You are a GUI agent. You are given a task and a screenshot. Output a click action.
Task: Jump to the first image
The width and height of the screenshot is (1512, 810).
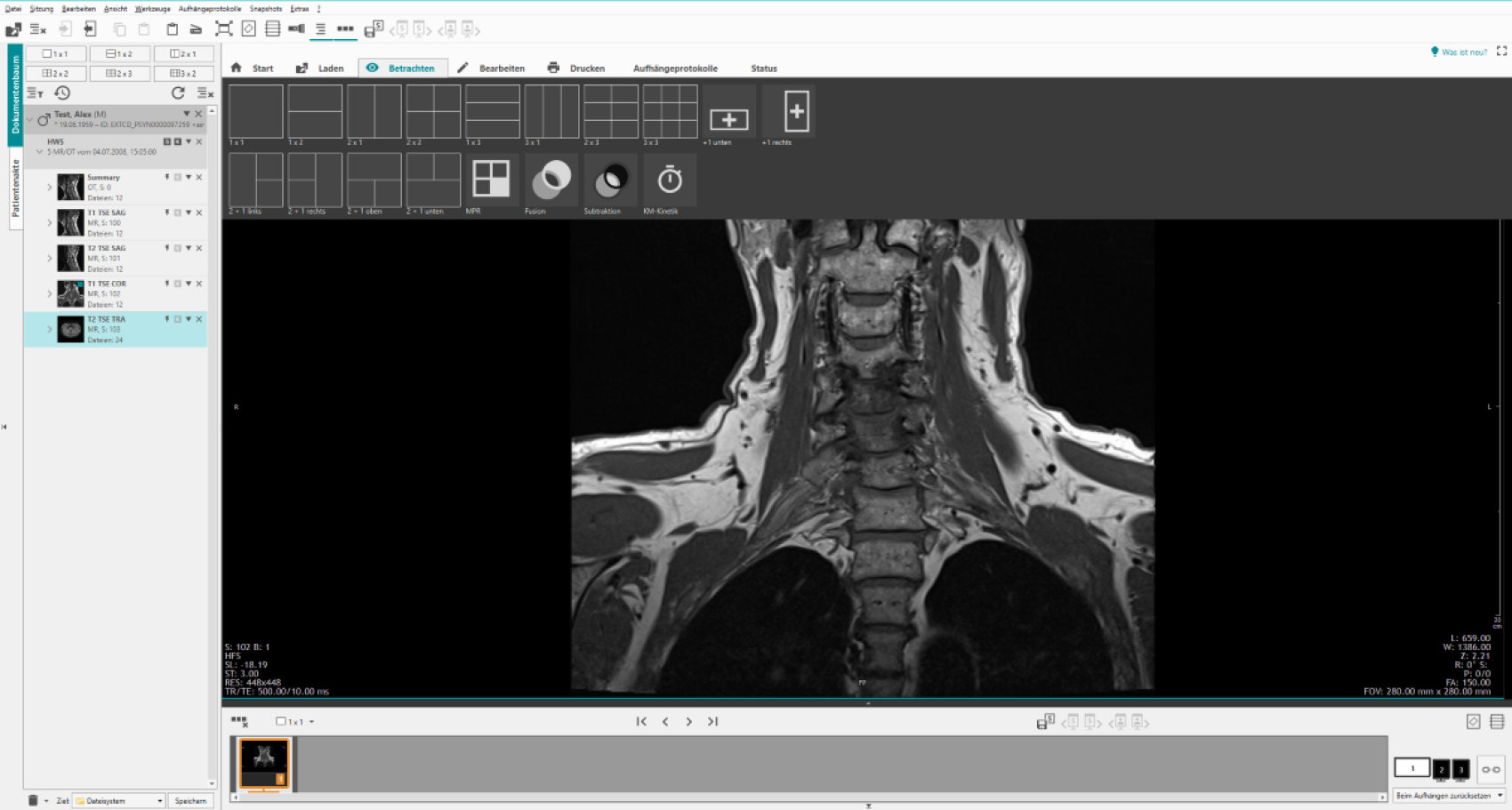click(x=641, y=721)
